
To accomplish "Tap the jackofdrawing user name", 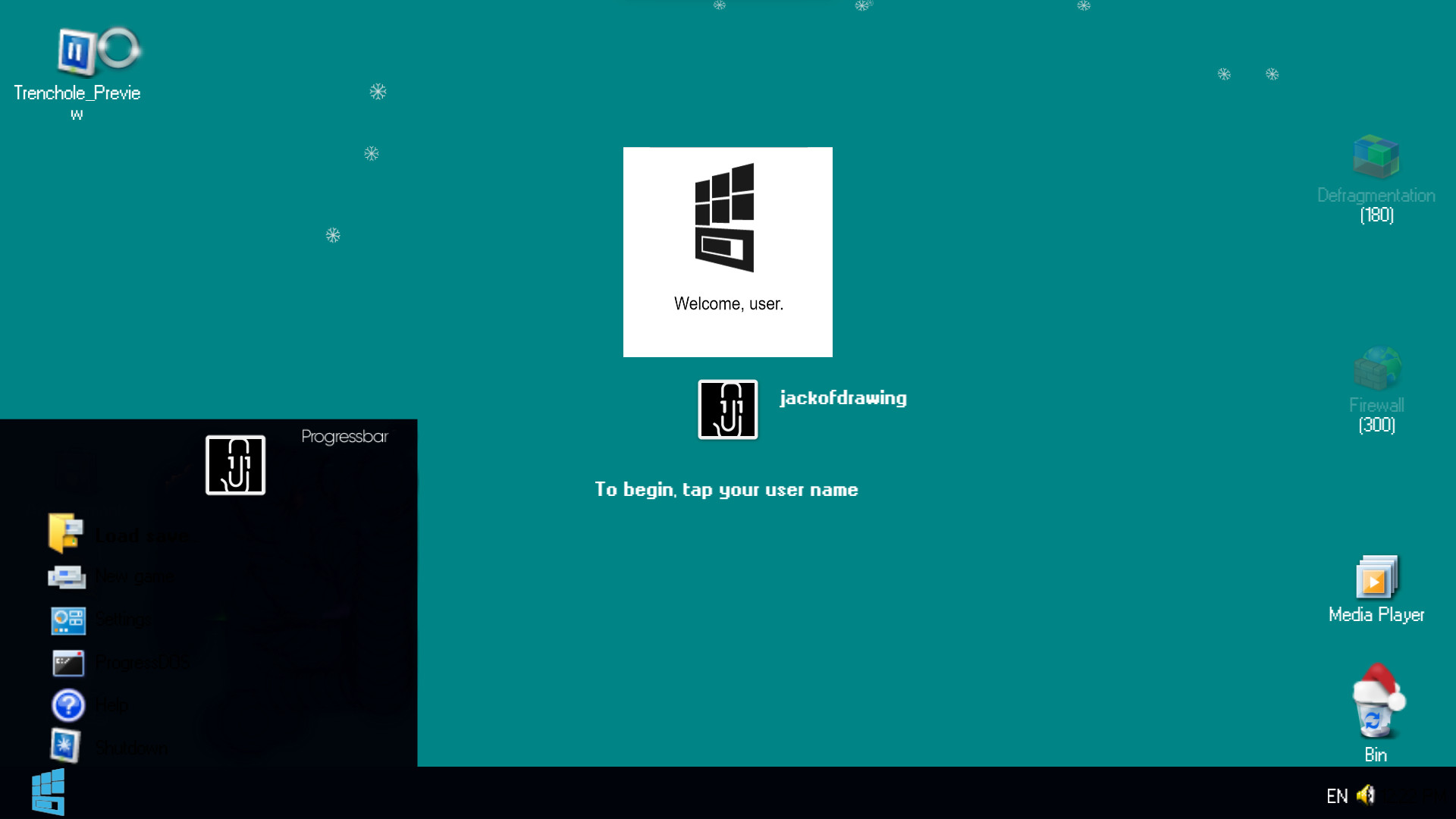I will (x=843, y=398).
